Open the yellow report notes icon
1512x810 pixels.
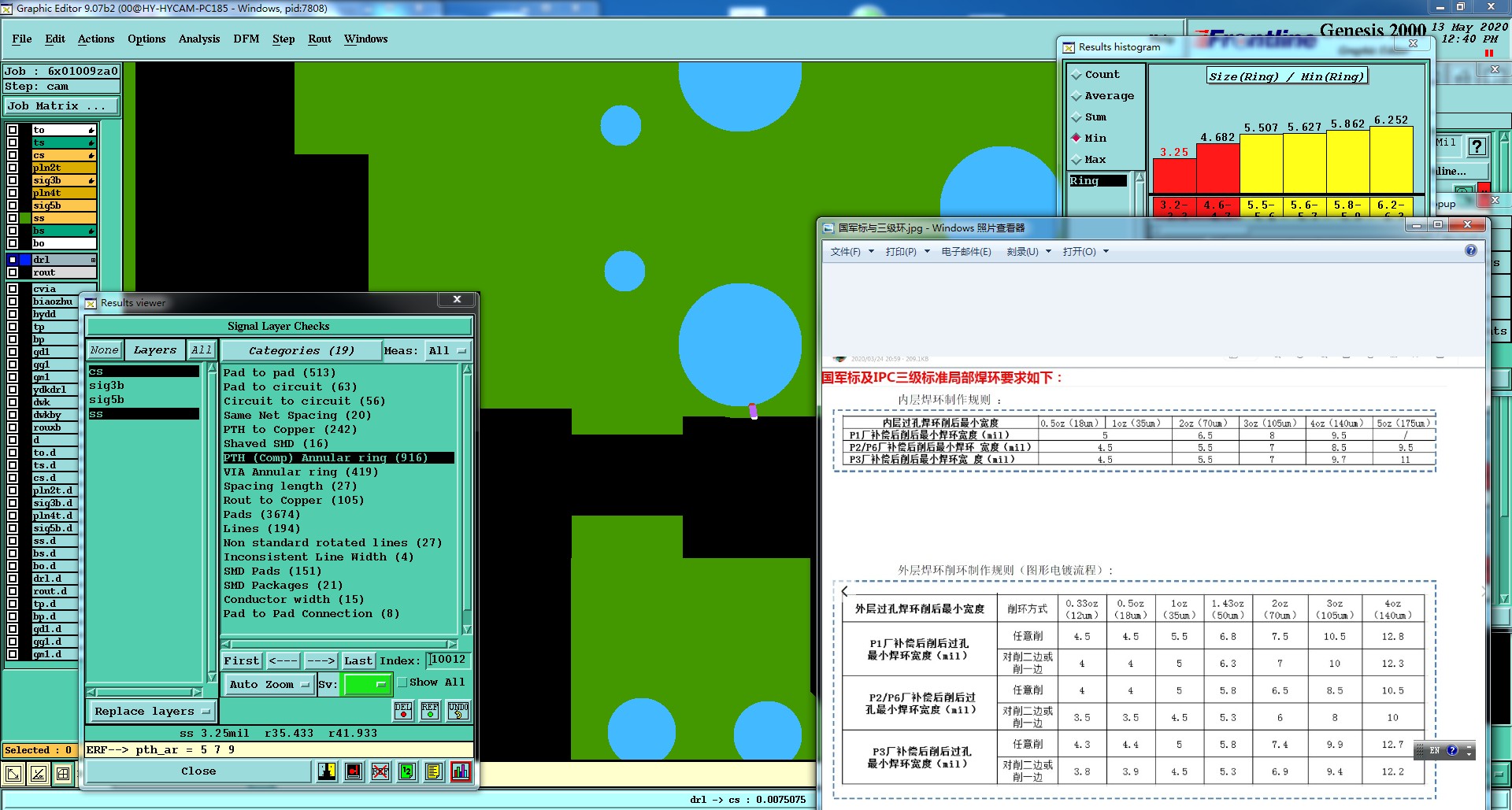pyautogui.click(x=434, y=771)
